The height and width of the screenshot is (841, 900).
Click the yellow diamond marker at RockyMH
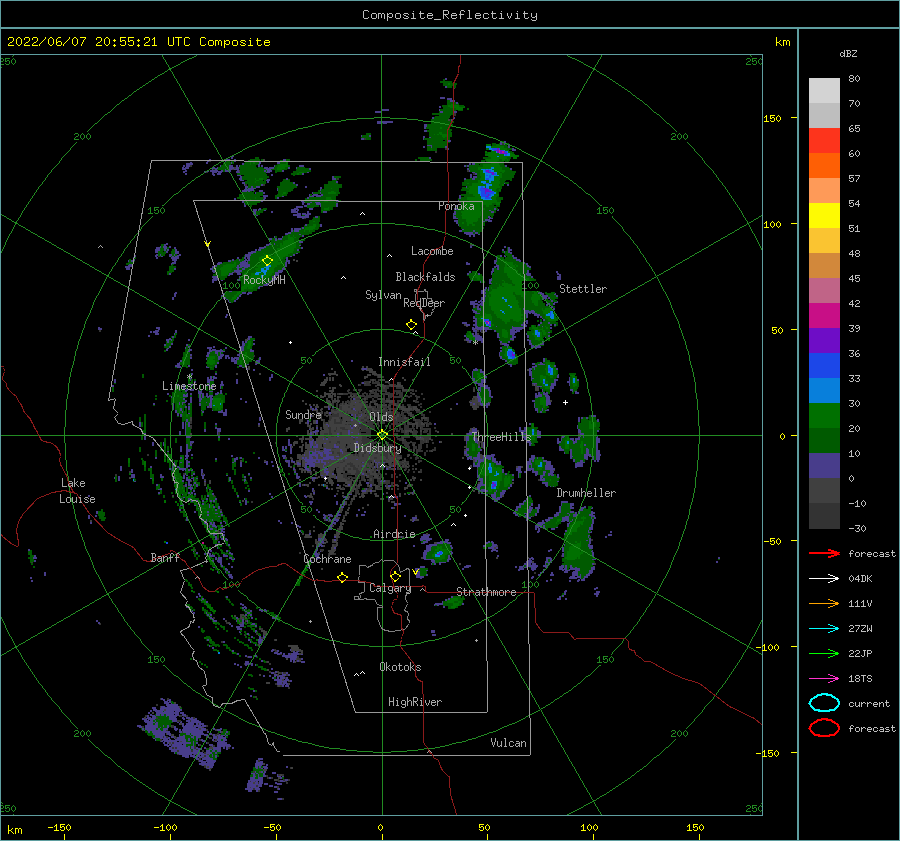267,261
